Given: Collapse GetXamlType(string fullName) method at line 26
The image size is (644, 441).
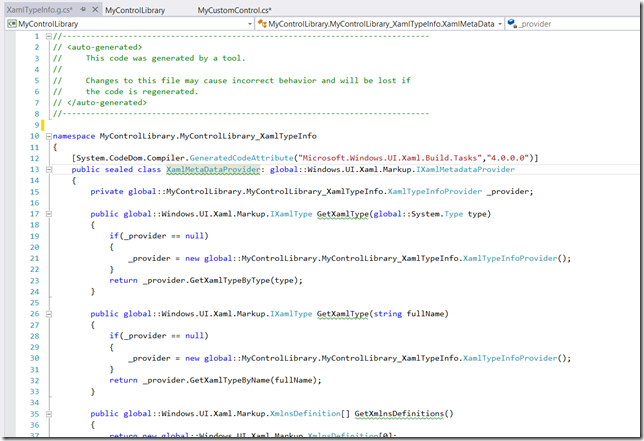Looking at the screenshot, I should [x=48, y=314].
